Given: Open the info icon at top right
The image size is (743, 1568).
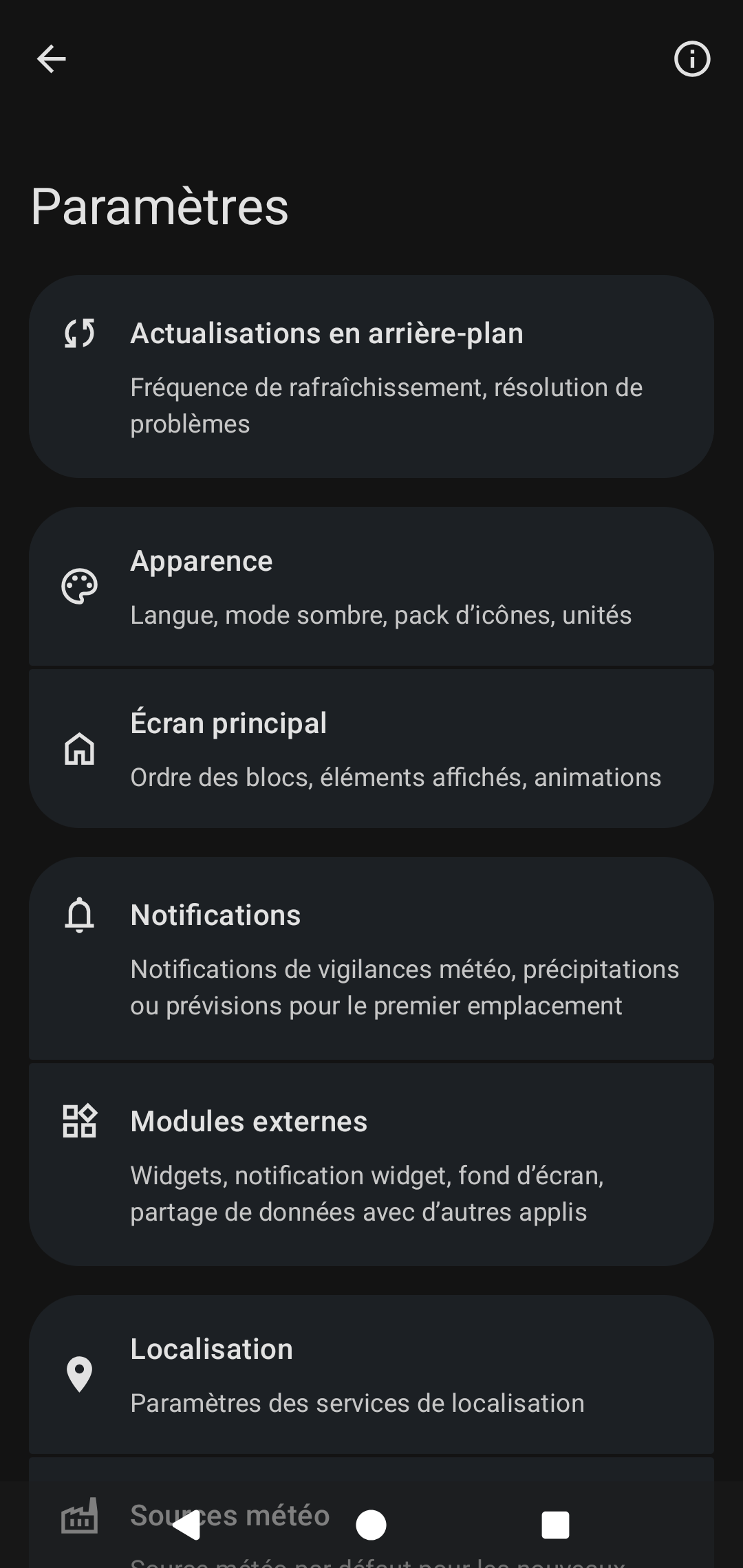Looking at the screenshot, I should (691, 59).
